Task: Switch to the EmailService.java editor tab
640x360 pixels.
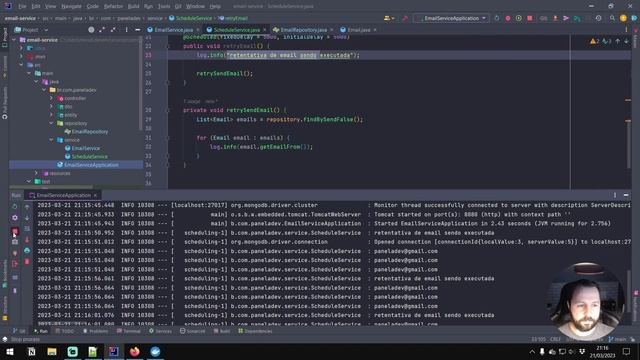Action: click(x=173, y=30)
